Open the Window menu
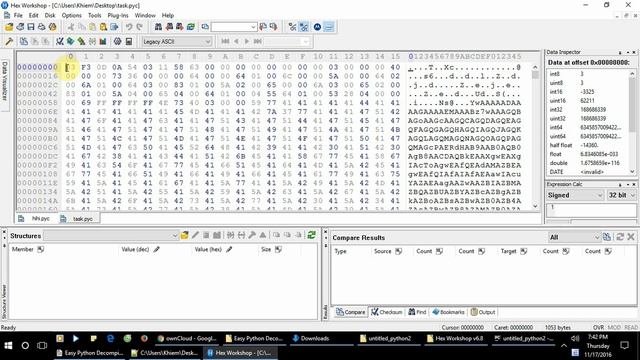 [x=145, y=15]
